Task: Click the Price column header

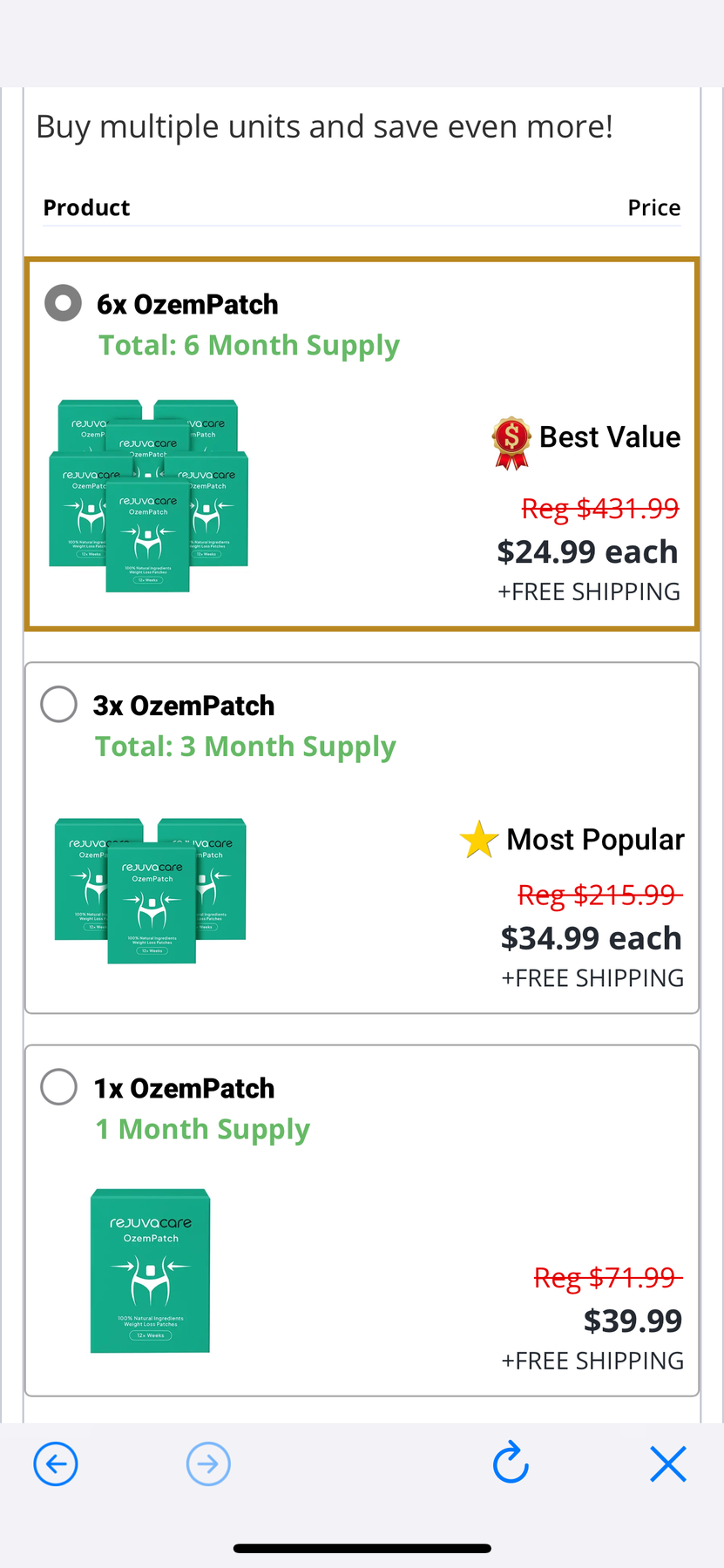Action: tap(654, 207)
